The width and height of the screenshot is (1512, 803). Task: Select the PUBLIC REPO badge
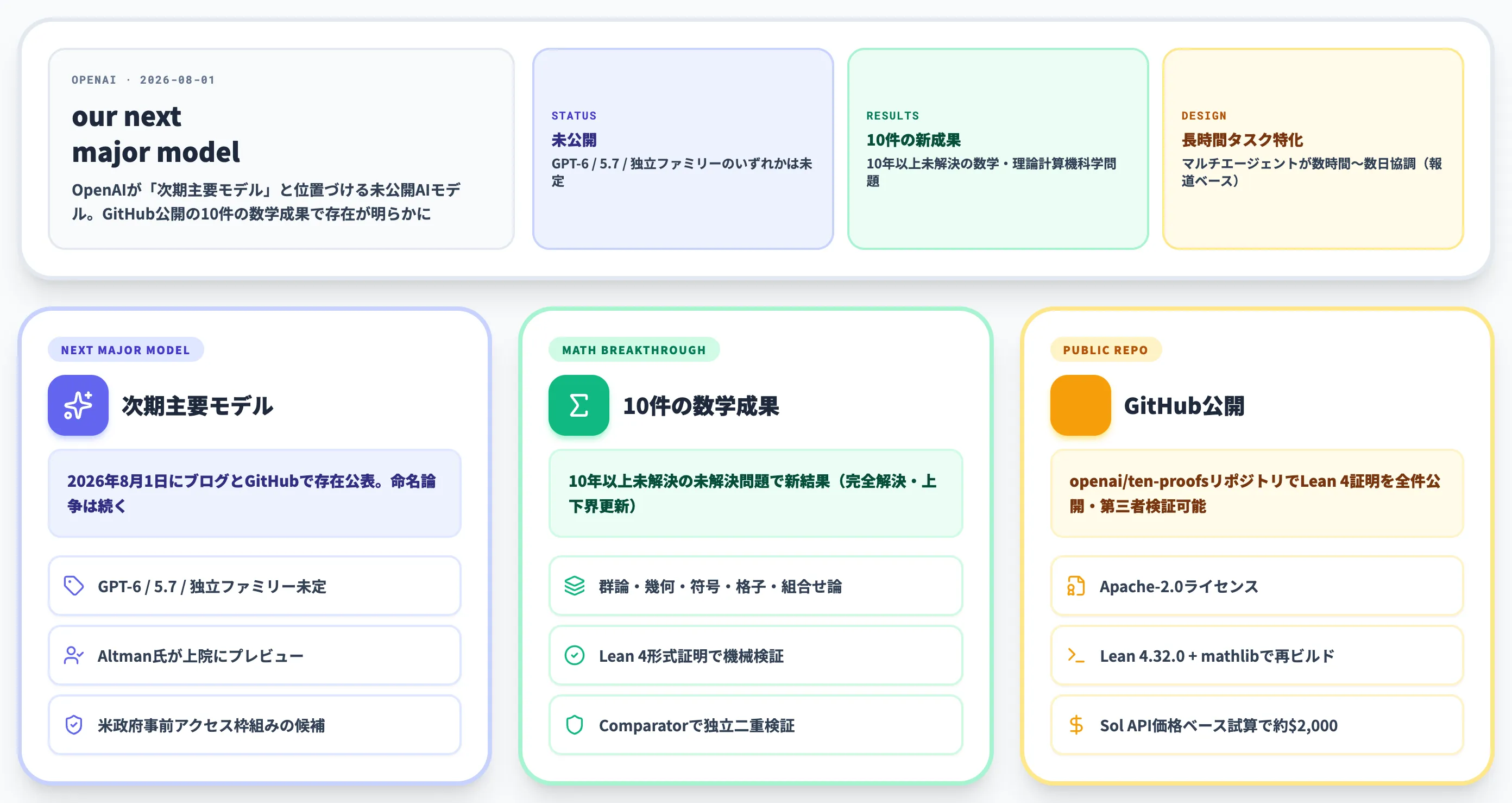(1106, 350)
